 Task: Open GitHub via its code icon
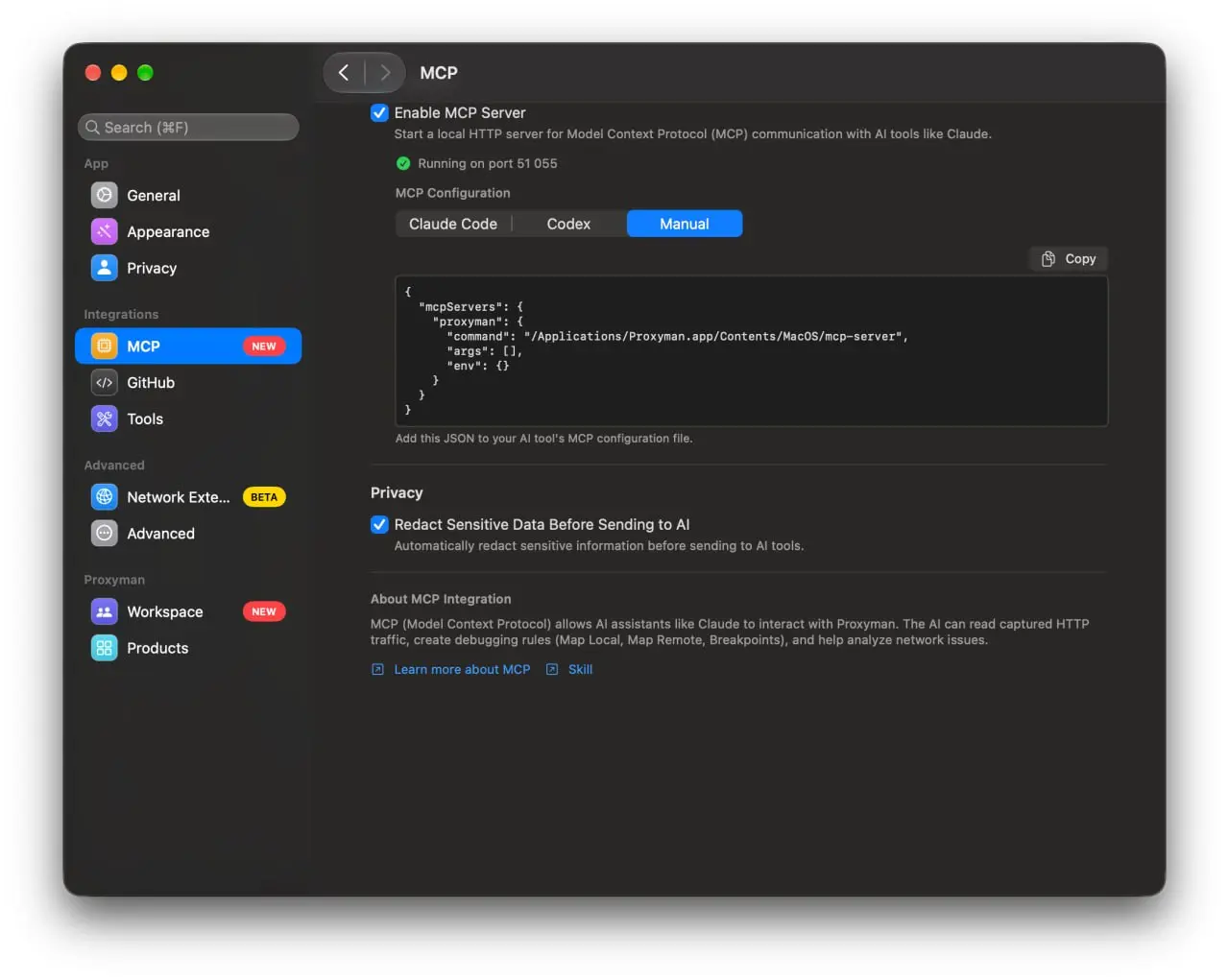pos(105,382)
